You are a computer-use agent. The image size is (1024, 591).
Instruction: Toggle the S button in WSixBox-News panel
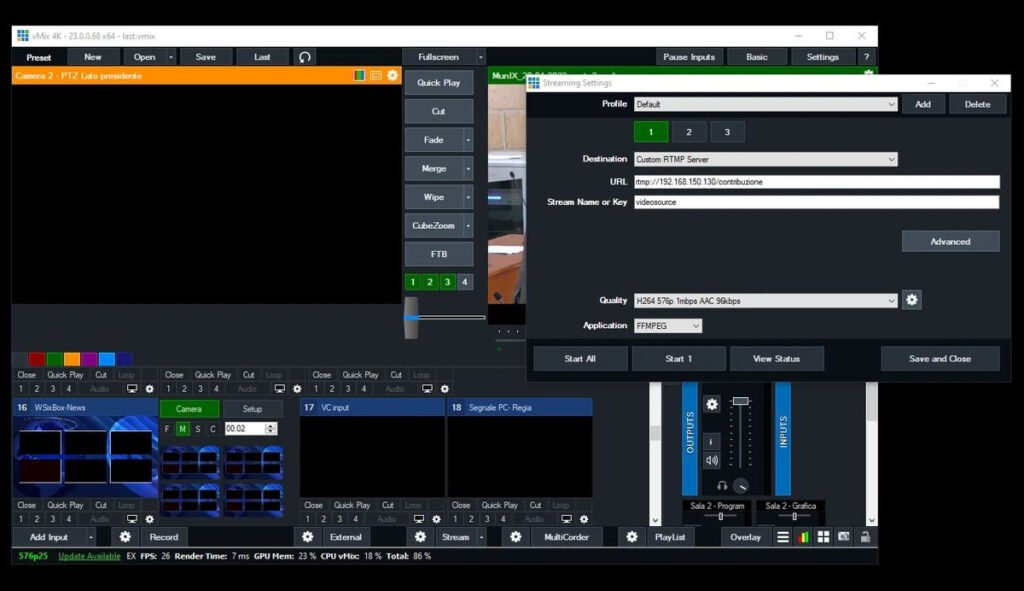(x=198, y=429)
